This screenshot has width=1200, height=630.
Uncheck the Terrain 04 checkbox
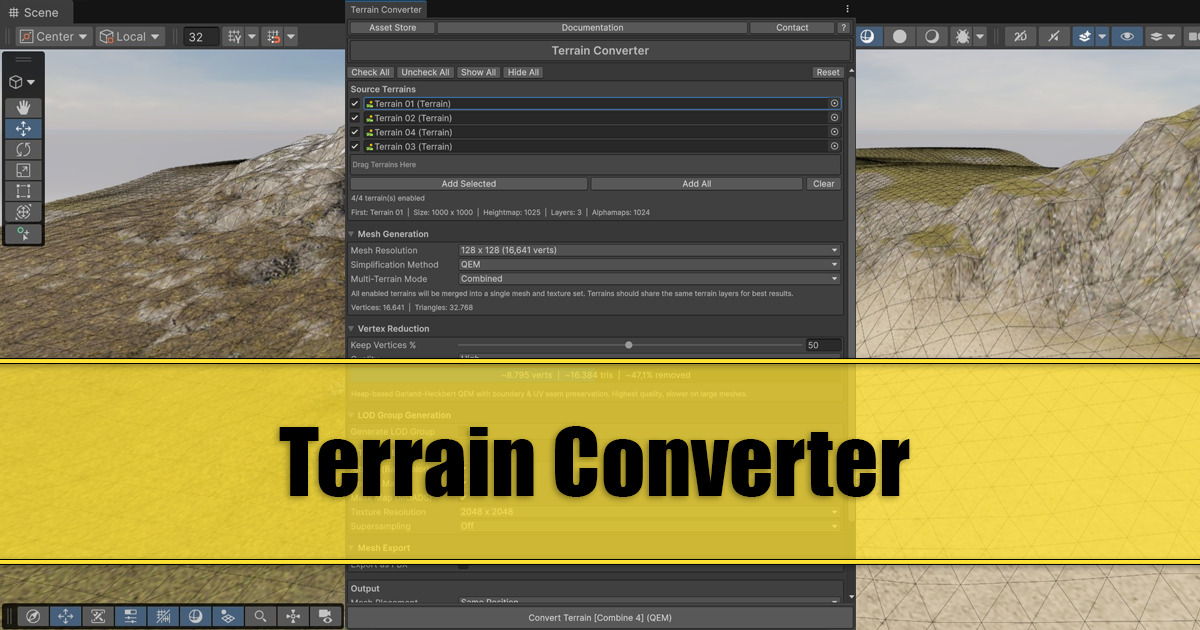pos(355,131)
